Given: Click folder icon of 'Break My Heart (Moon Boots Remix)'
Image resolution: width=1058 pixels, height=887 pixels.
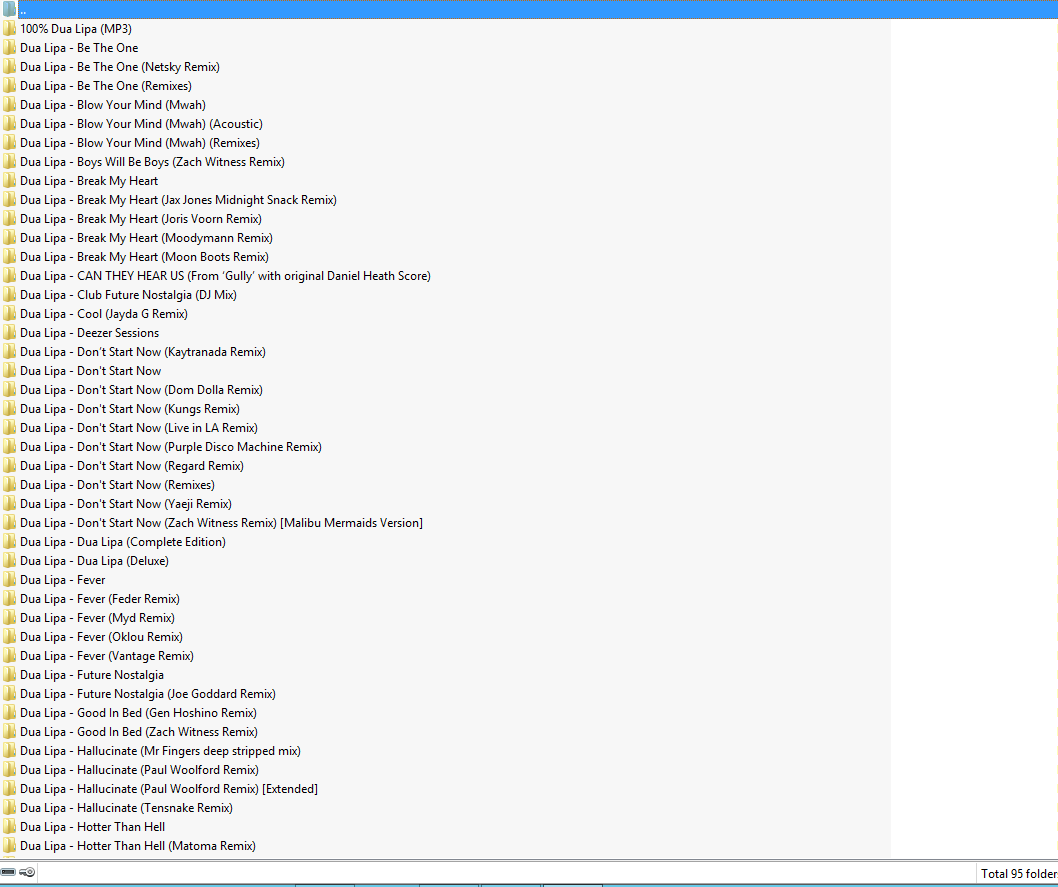Looking at the screenshot, I should [9, 256].
